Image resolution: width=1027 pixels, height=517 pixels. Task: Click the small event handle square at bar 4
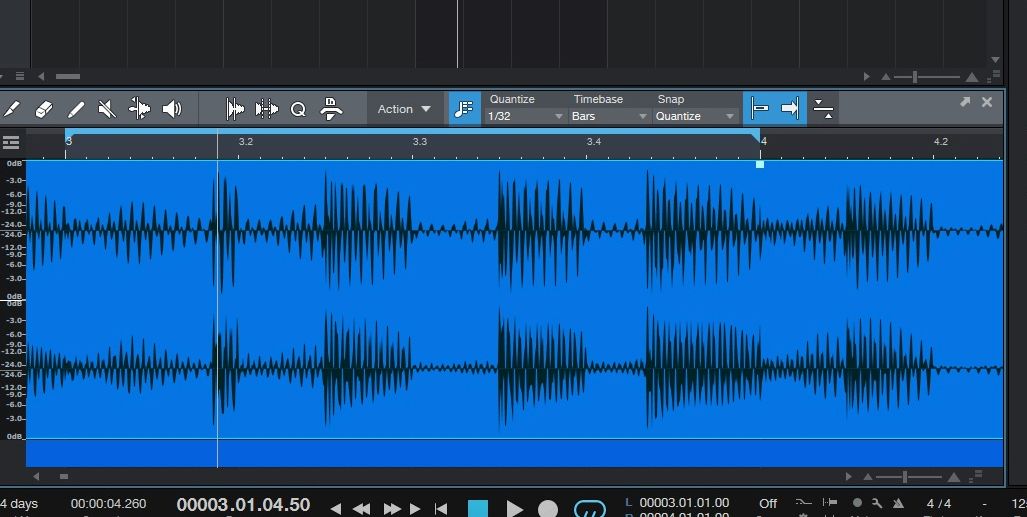(x=760, y=164)
